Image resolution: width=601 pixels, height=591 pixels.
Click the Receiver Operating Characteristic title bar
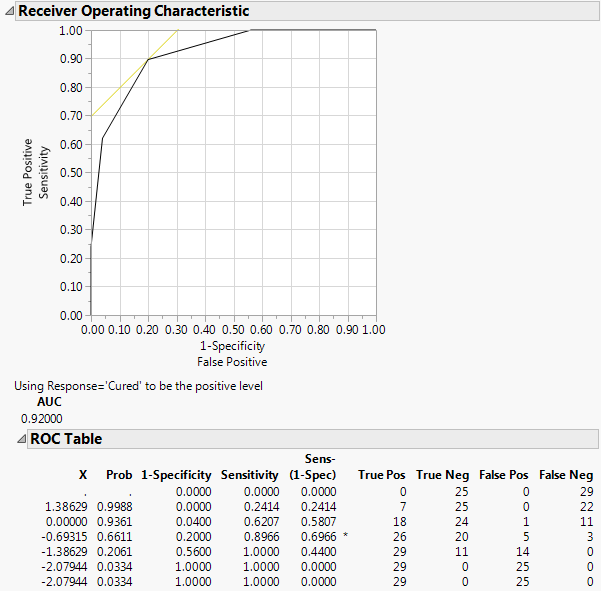point(307,11)
